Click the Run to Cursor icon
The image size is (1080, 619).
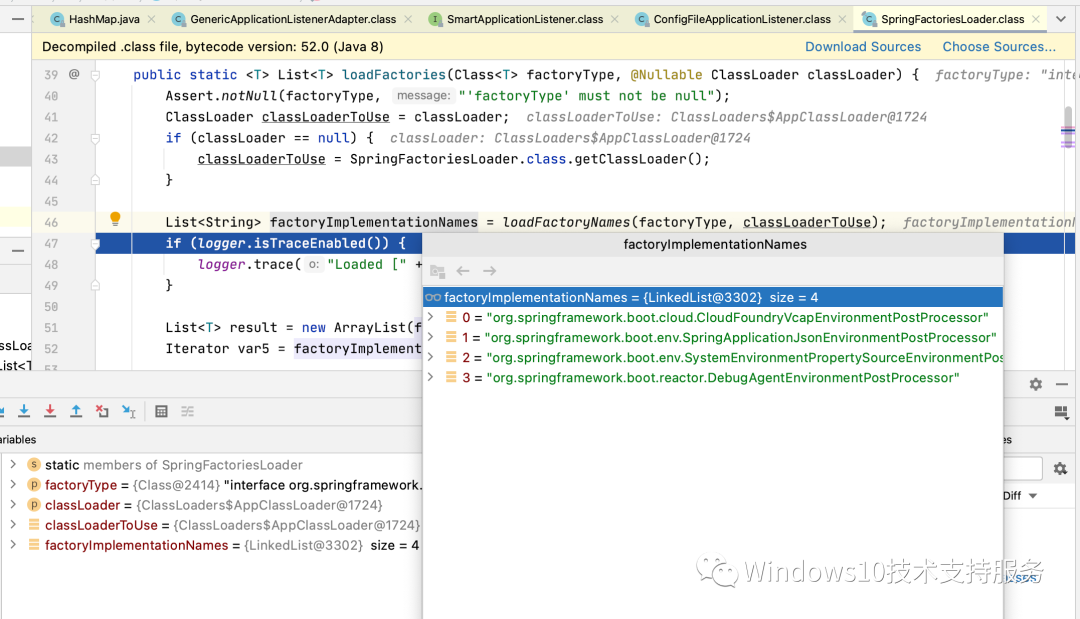point(129,412)
